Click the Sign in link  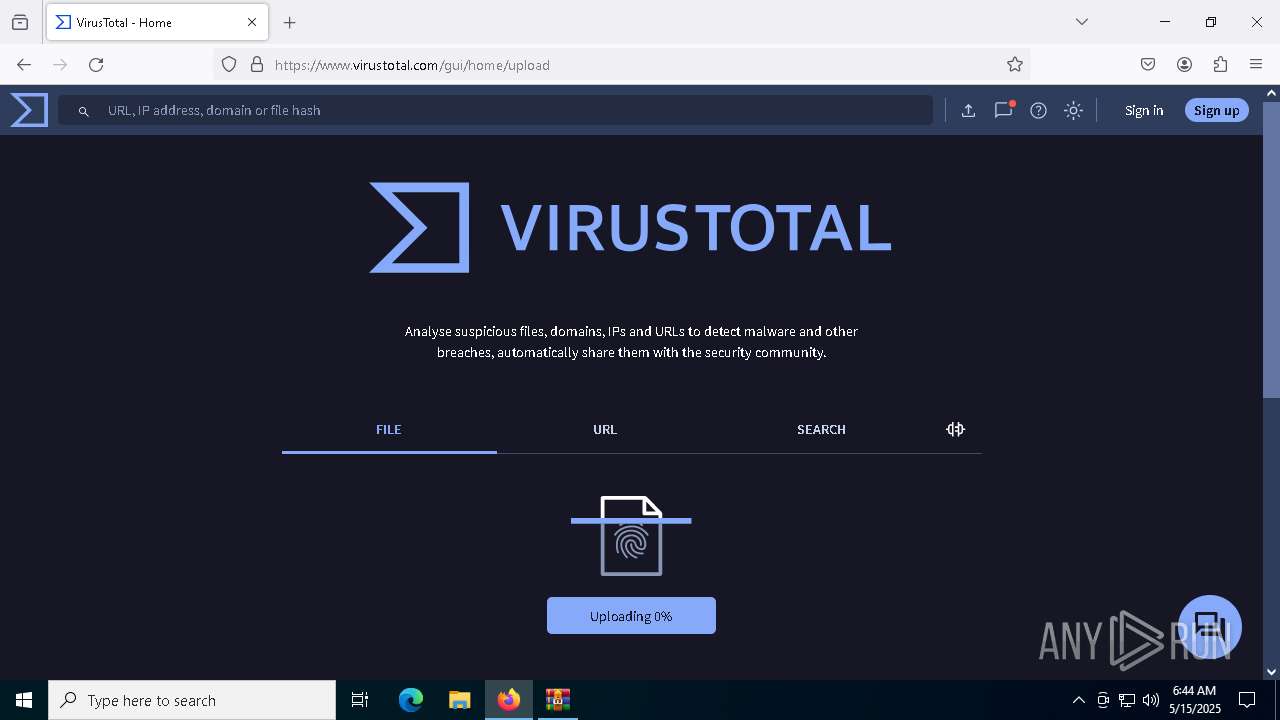point(1143,111)
